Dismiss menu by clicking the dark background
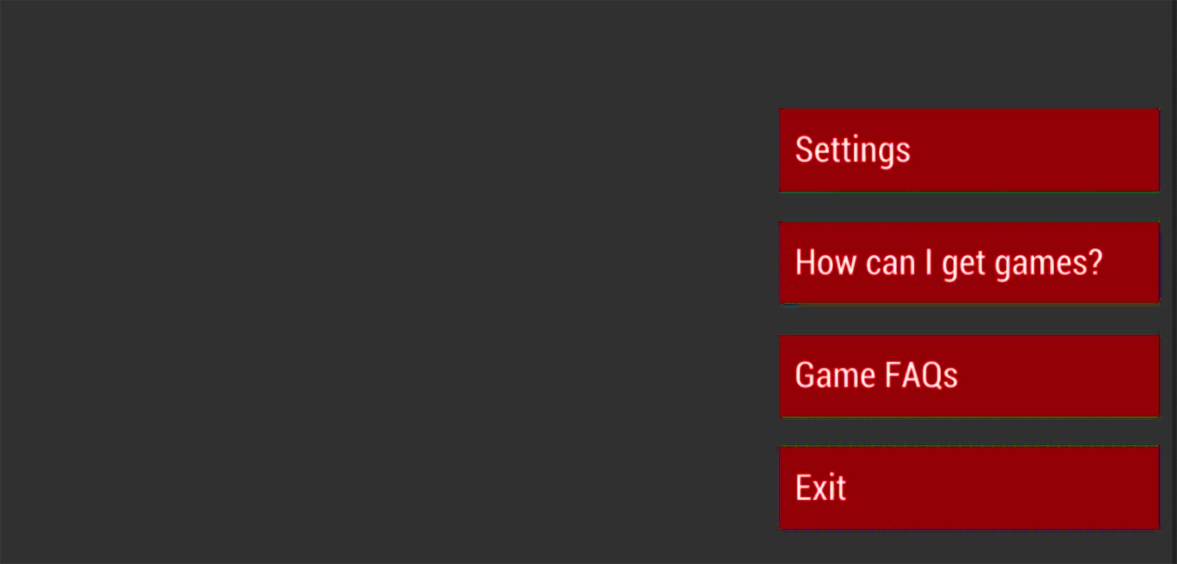 (x=375, y=282)
